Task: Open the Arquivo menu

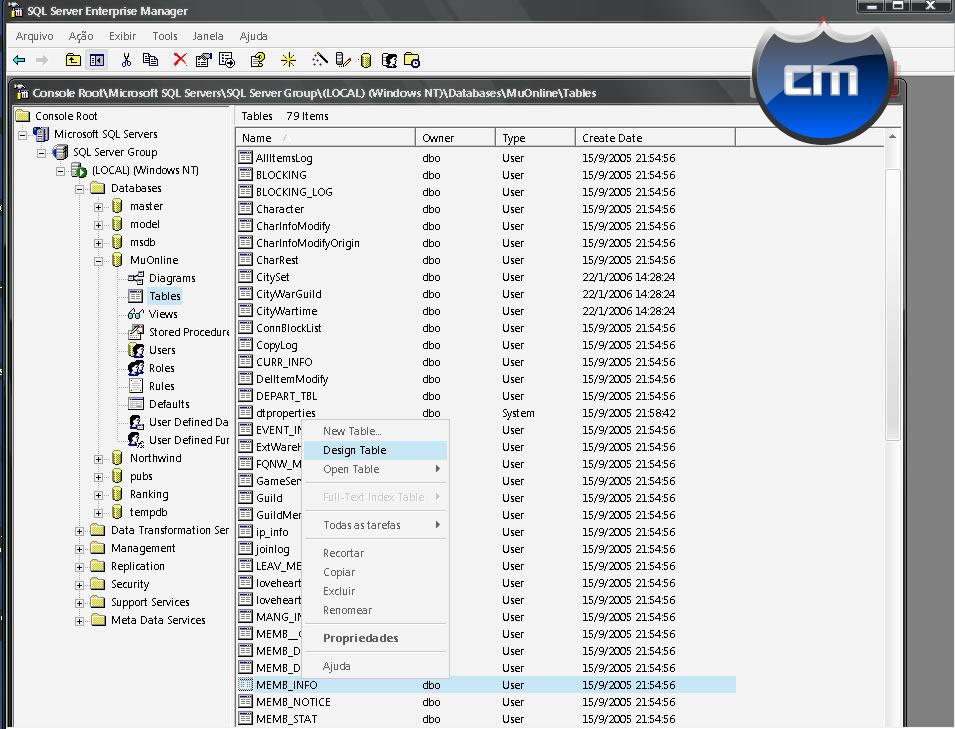Action: point(35,36)
